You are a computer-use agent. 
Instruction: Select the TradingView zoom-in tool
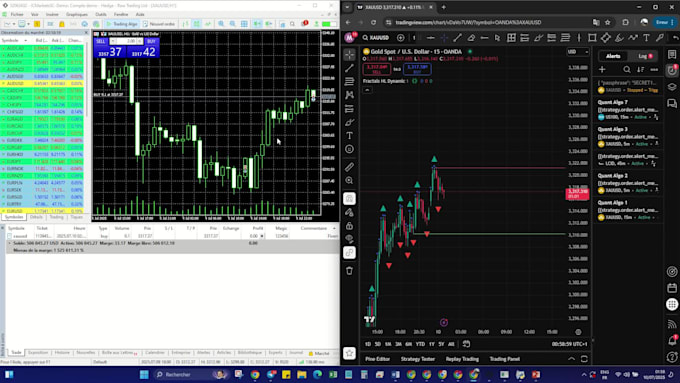click(x=350, y=180)
